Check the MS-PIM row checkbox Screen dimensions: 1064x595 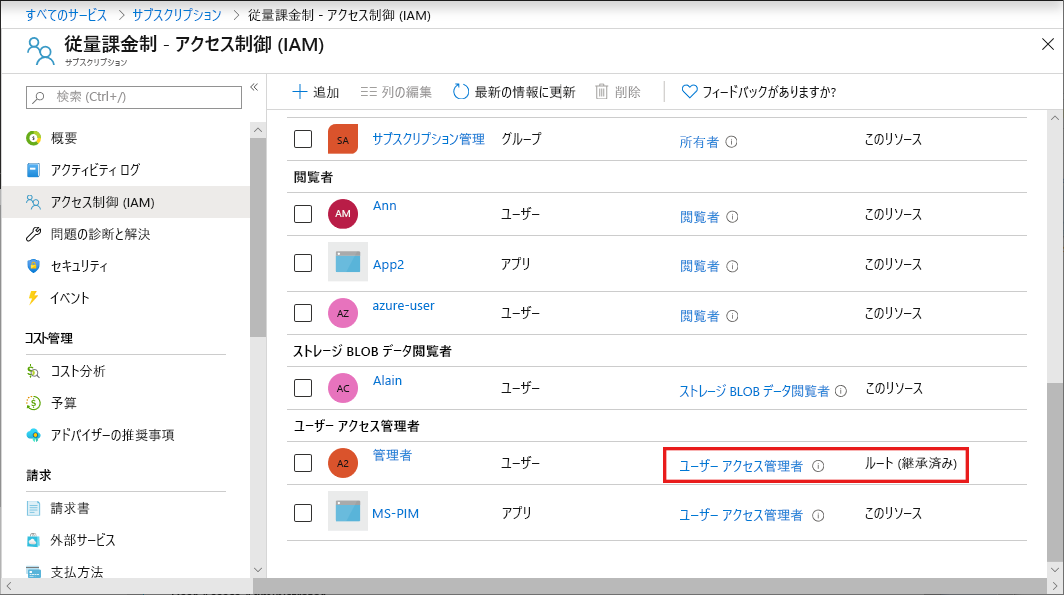[x=303, y=513]
